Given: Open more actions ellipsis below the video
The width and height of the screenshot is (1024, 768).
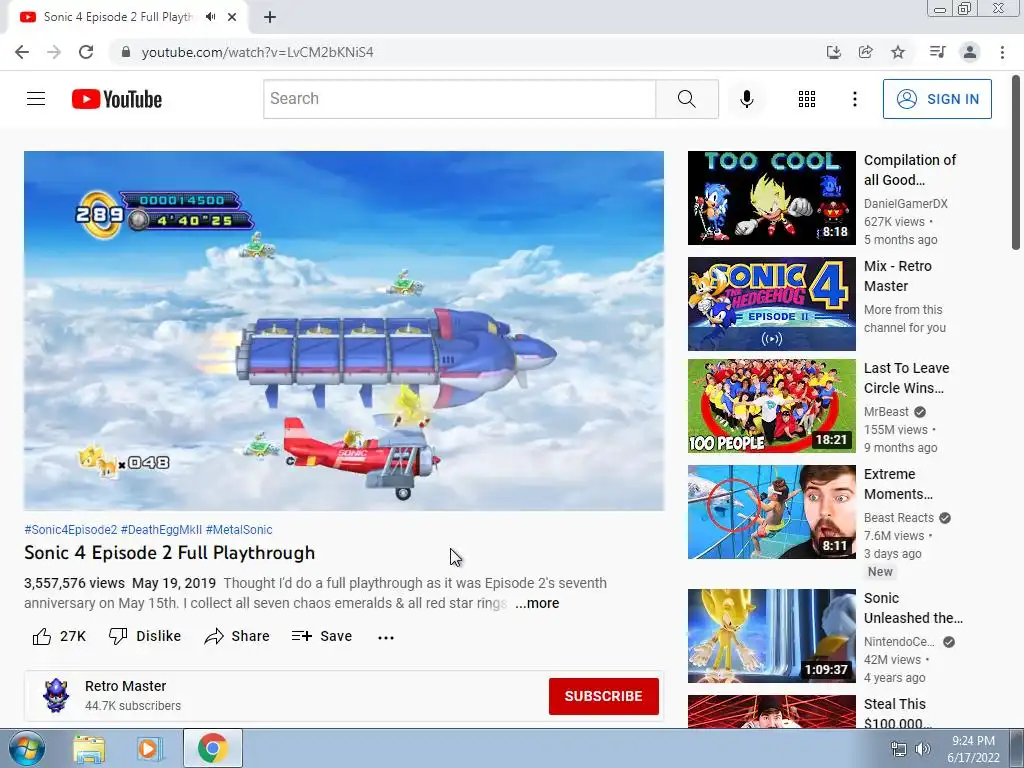Looking at the screenshot, I should (x=386, y=637).
